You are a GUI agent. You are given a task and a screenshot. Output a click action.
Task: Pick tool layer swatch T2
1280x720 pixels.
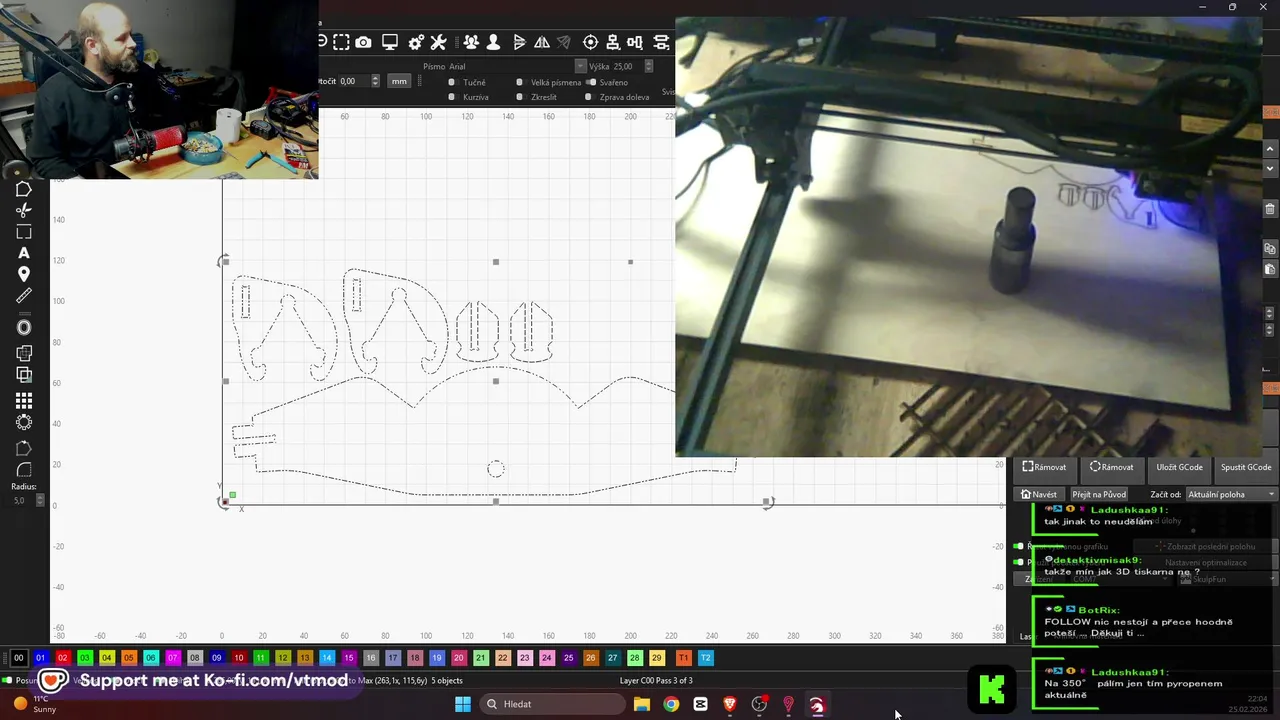click(705, 658)
